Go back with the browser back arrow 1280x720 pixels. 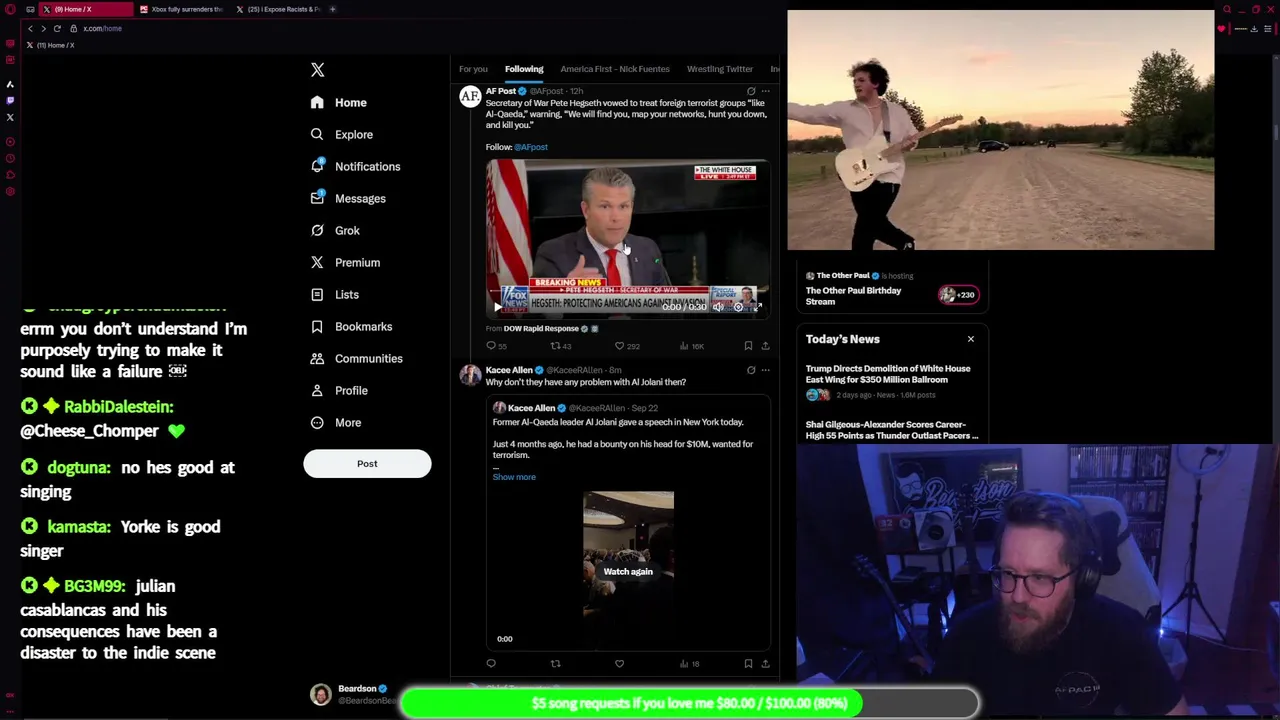click(30, 28)
